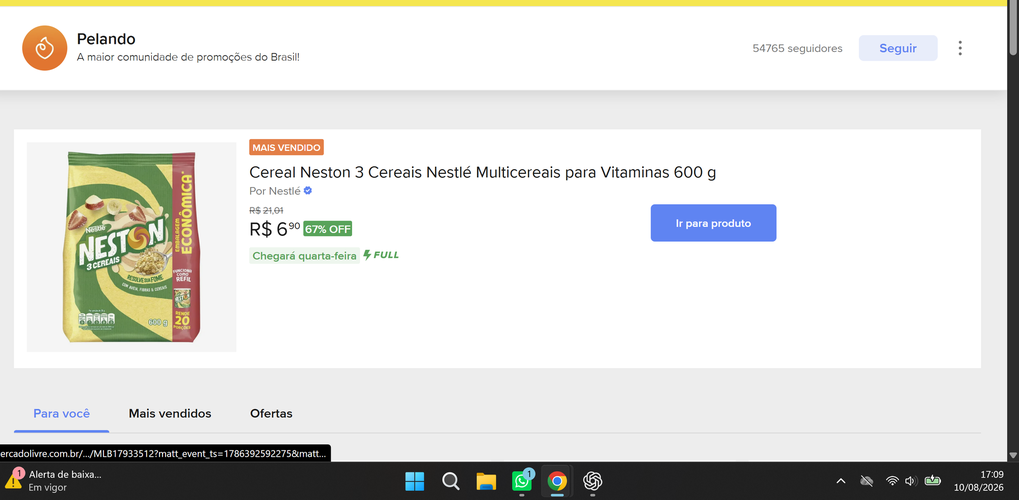This screenshot has width=1019, height=500.
Task: Click the page vertical scrollbar down arrow
Action: click(1013, 456)
